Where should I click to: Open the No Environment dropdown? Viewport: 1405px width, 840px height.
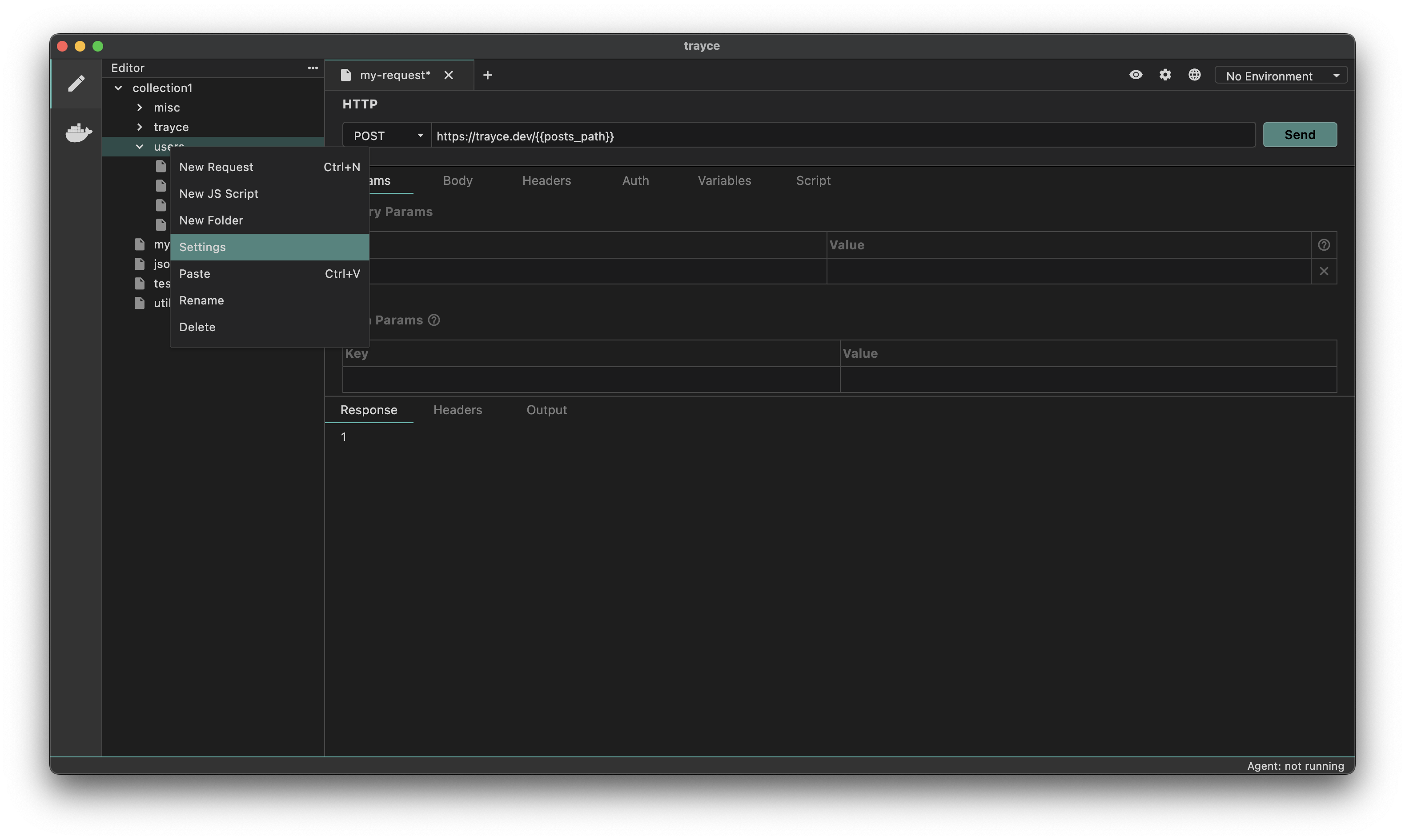pos(1281,76)
